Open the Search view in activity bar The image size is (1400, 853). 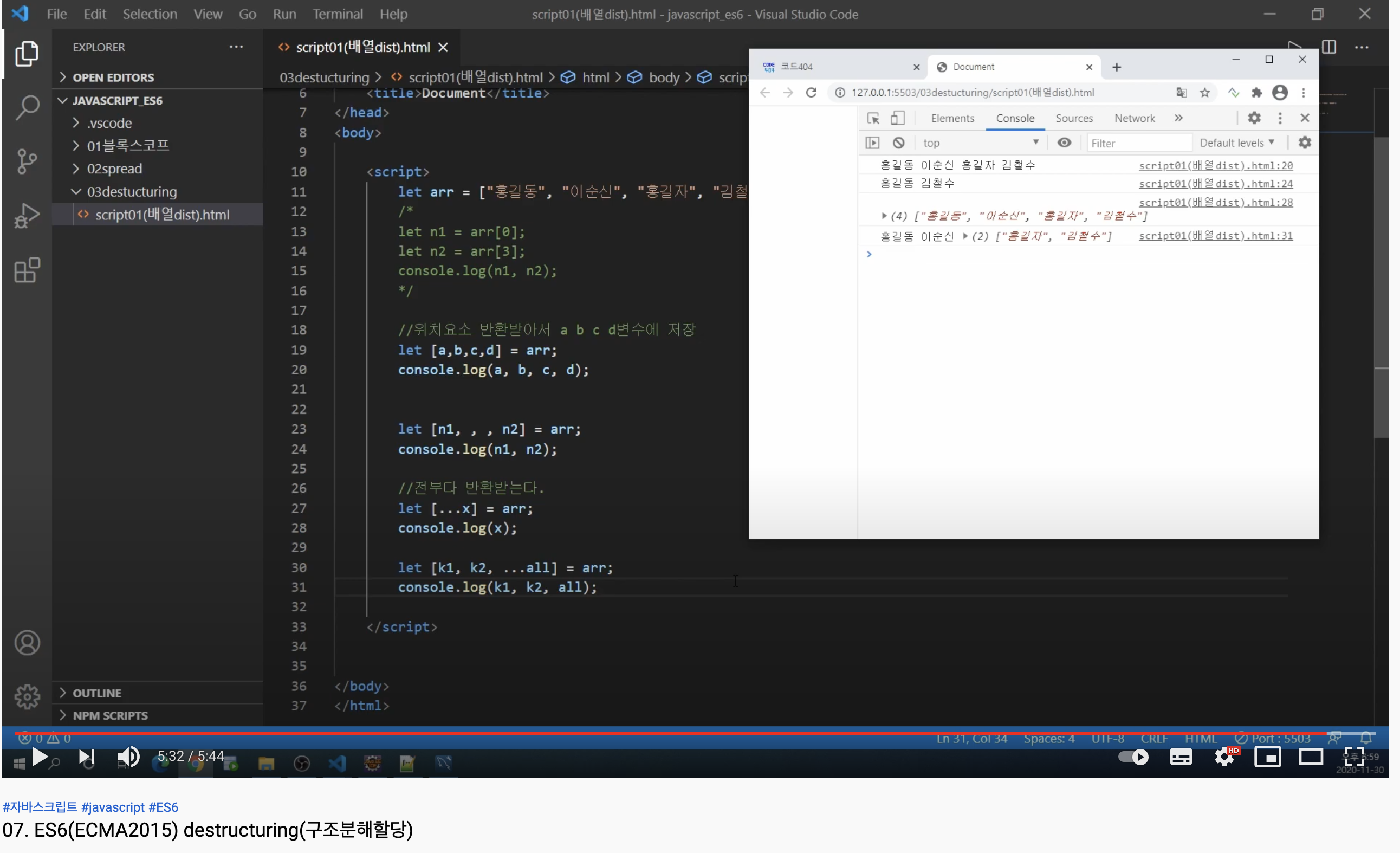coord(27,107)
